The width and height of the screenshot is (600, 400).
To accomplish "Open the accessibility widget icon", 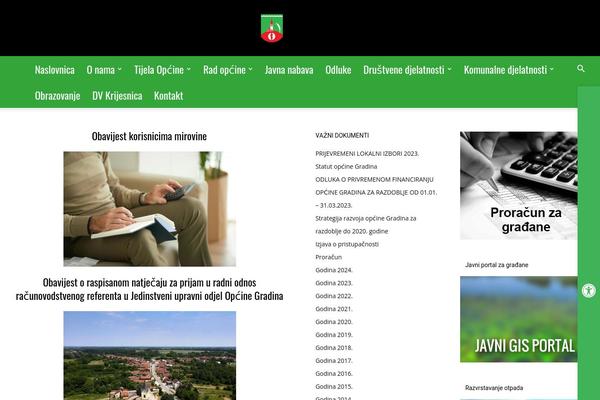I will 589,291.
